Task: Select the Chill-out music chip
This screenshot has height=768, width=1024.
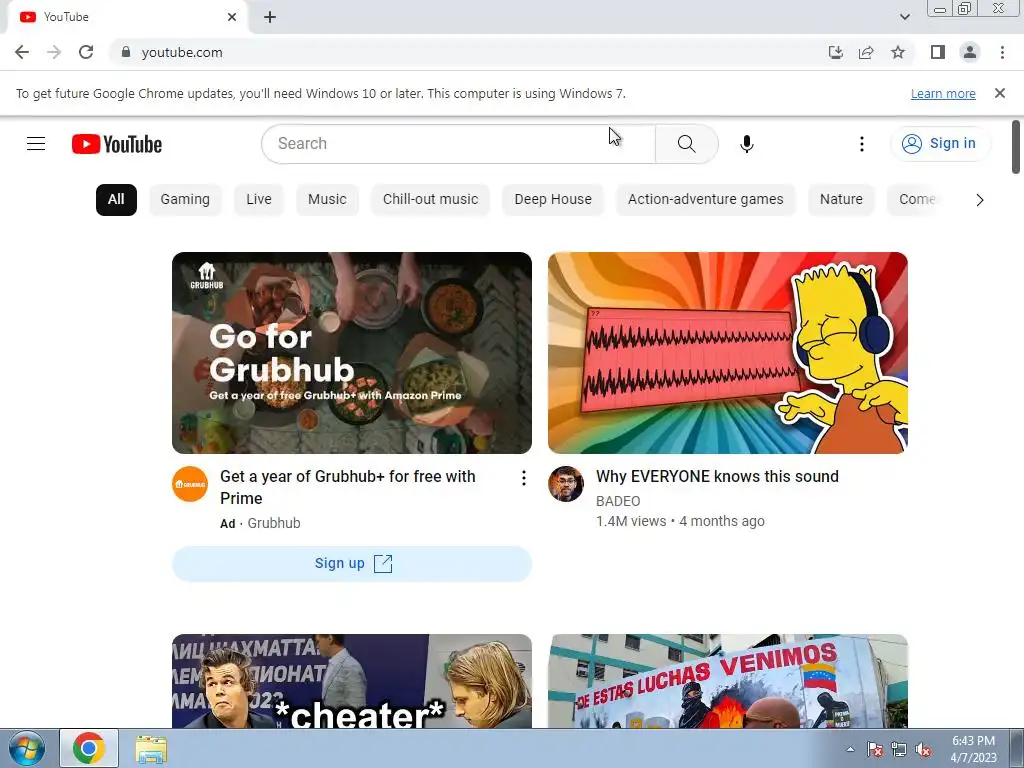Action: (x=430, y=200)
